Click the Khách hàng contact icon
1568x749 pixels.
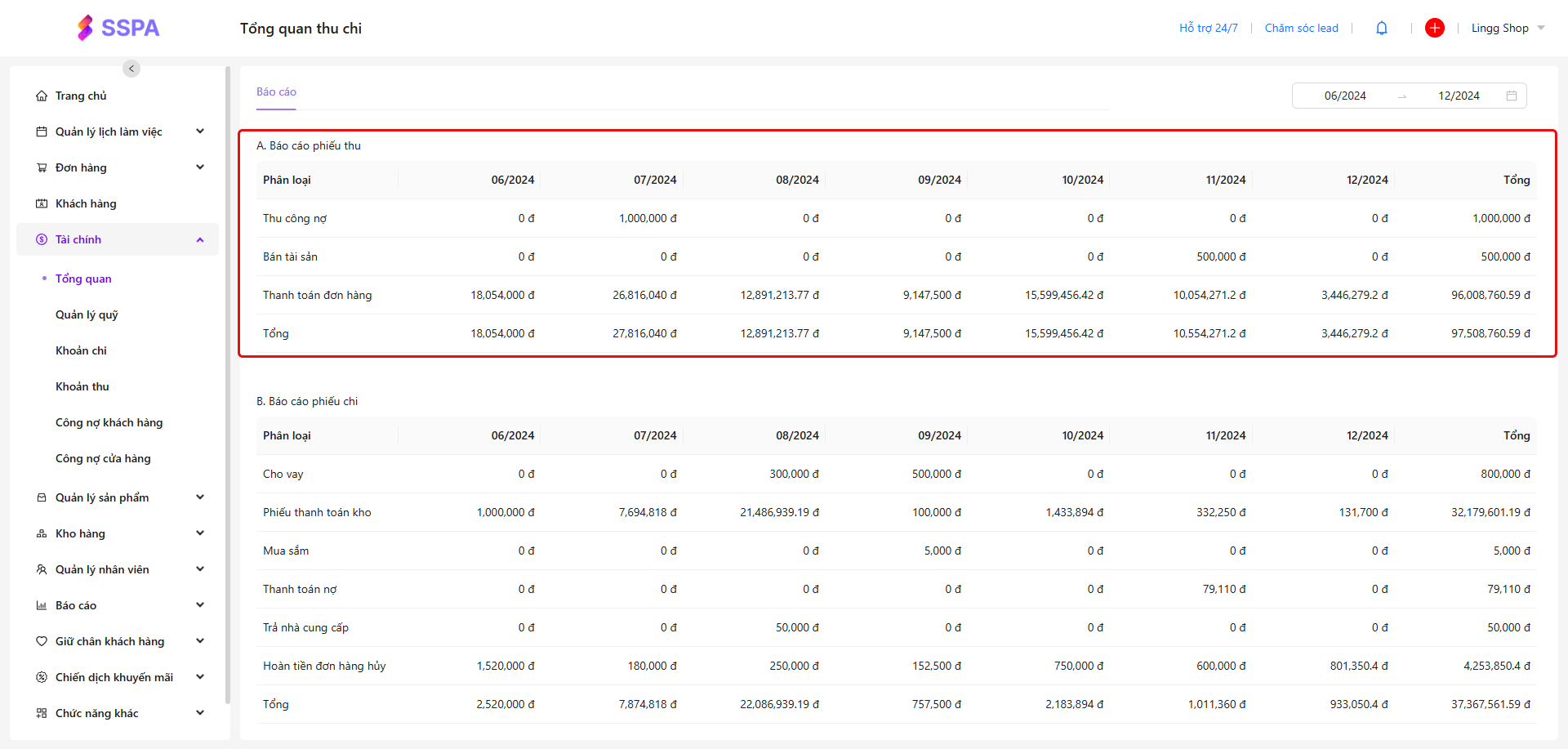tap(42, 203)
